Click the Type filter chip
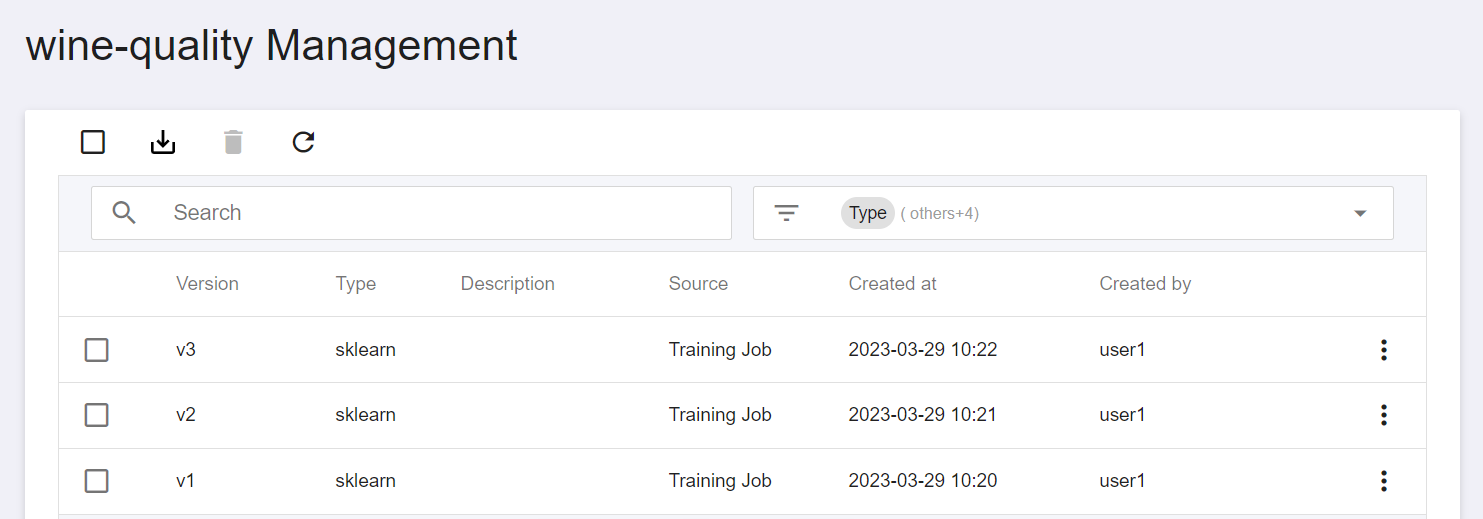The height and width of the screenshot is (519, 1483). (x=868, y=213)
